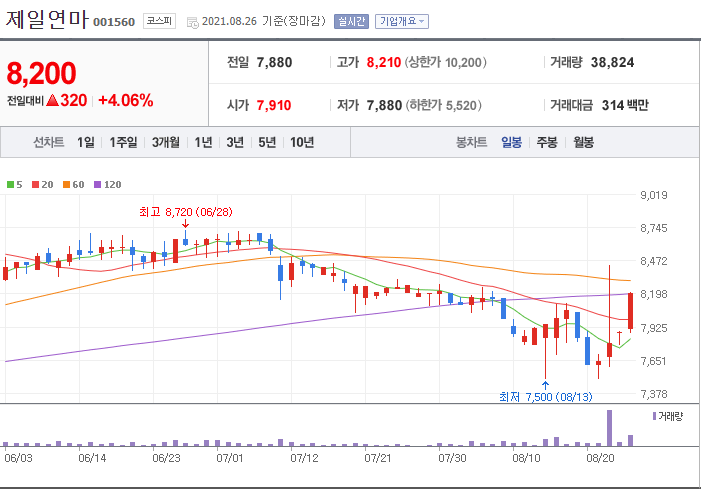Select the 3년 line chart period
Viewport: 701px width, 489px height.
pyautogui.click(x=235, y=142)
